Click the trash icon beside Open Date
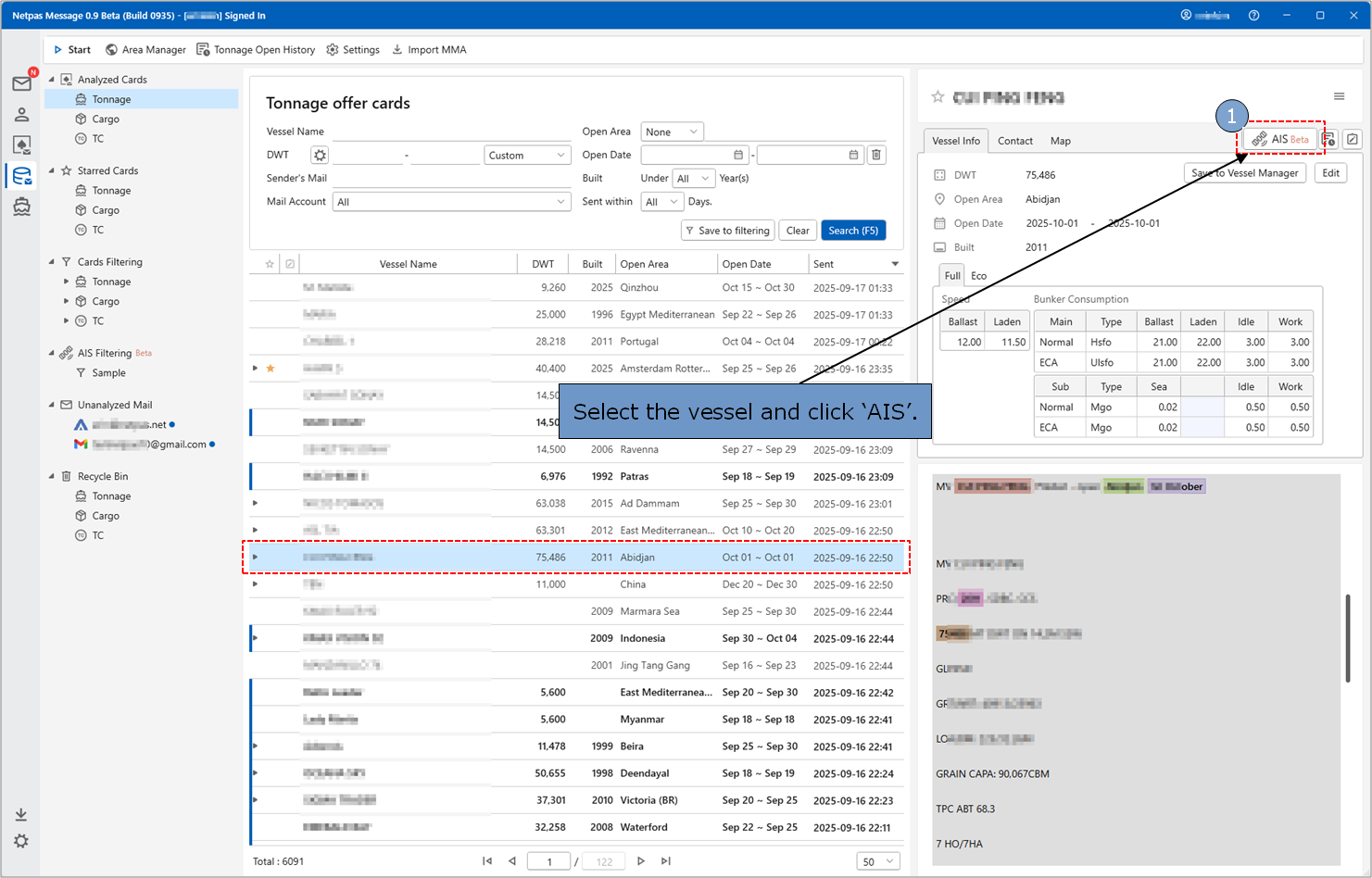 pos(876,156)
